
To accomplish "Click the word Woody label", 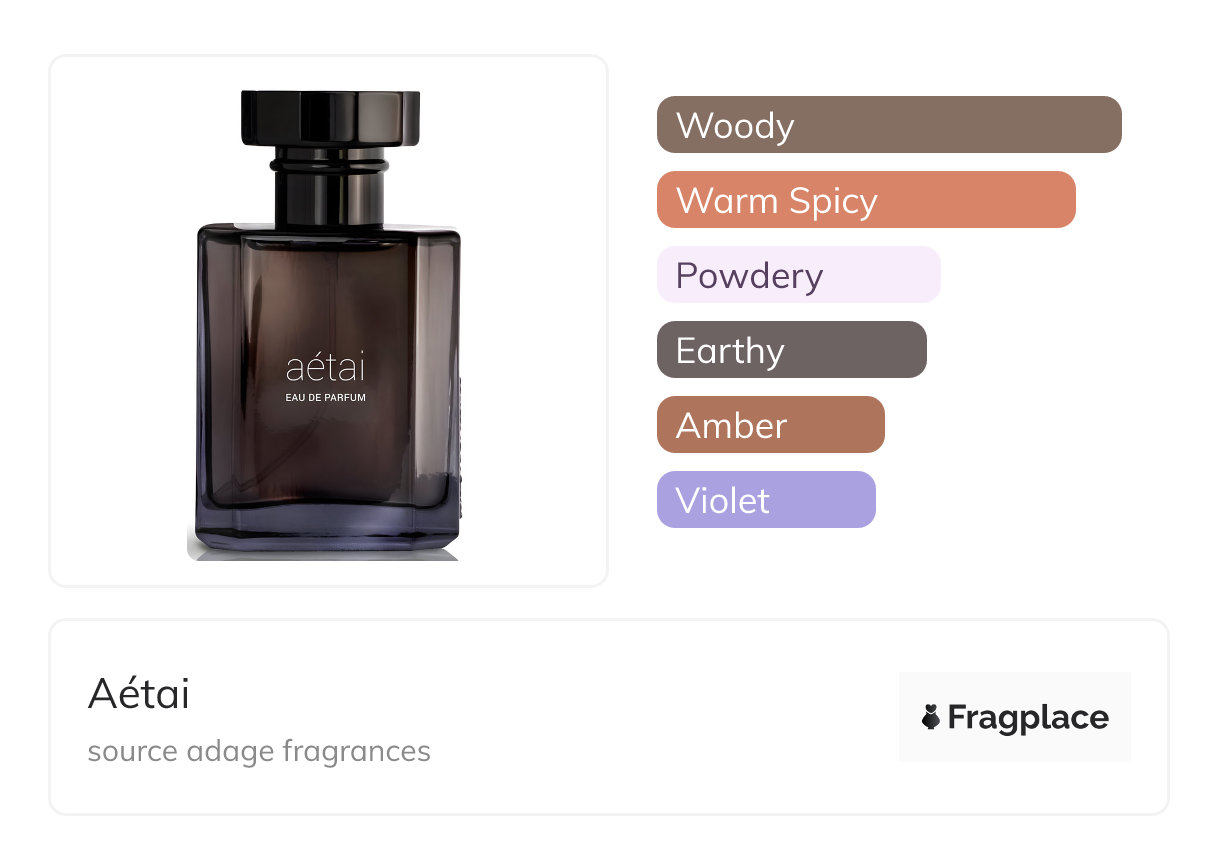I will click(735, 126).
